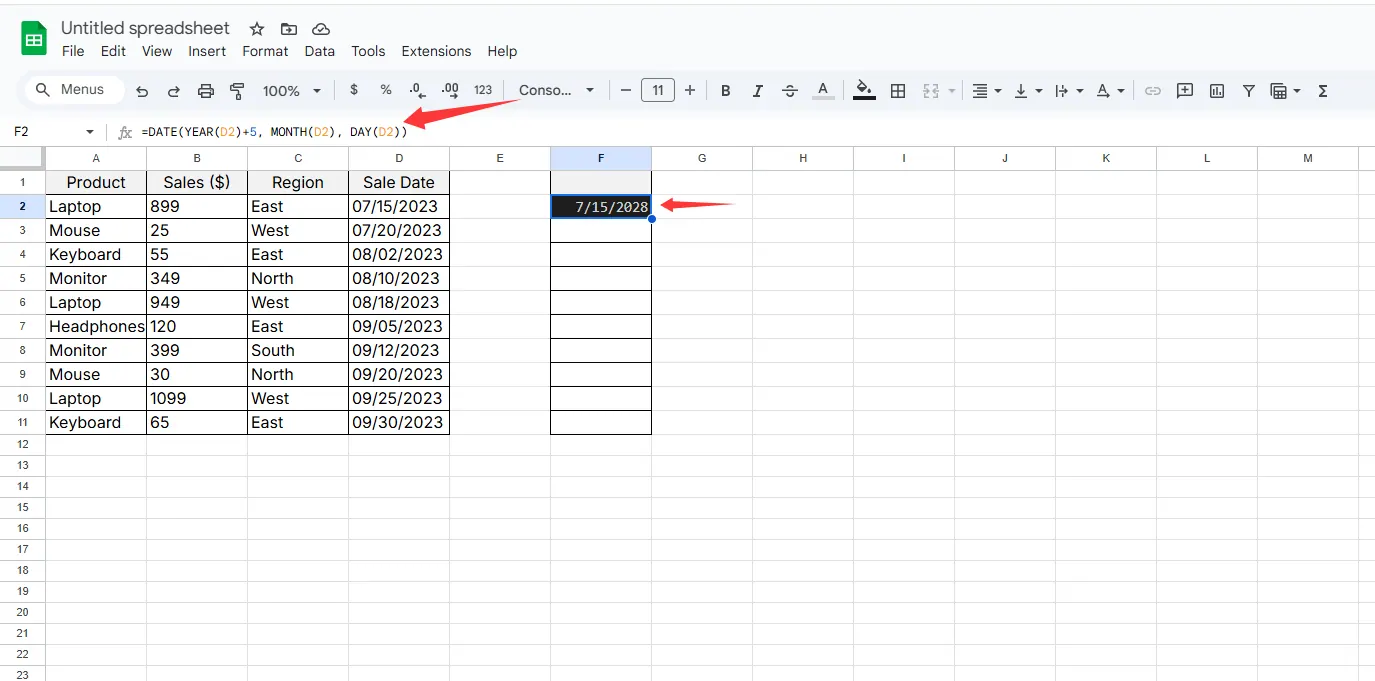The image size is (1375, 681).
Task: Star the Untitled spreadsheet
Action: pos(257,29)
